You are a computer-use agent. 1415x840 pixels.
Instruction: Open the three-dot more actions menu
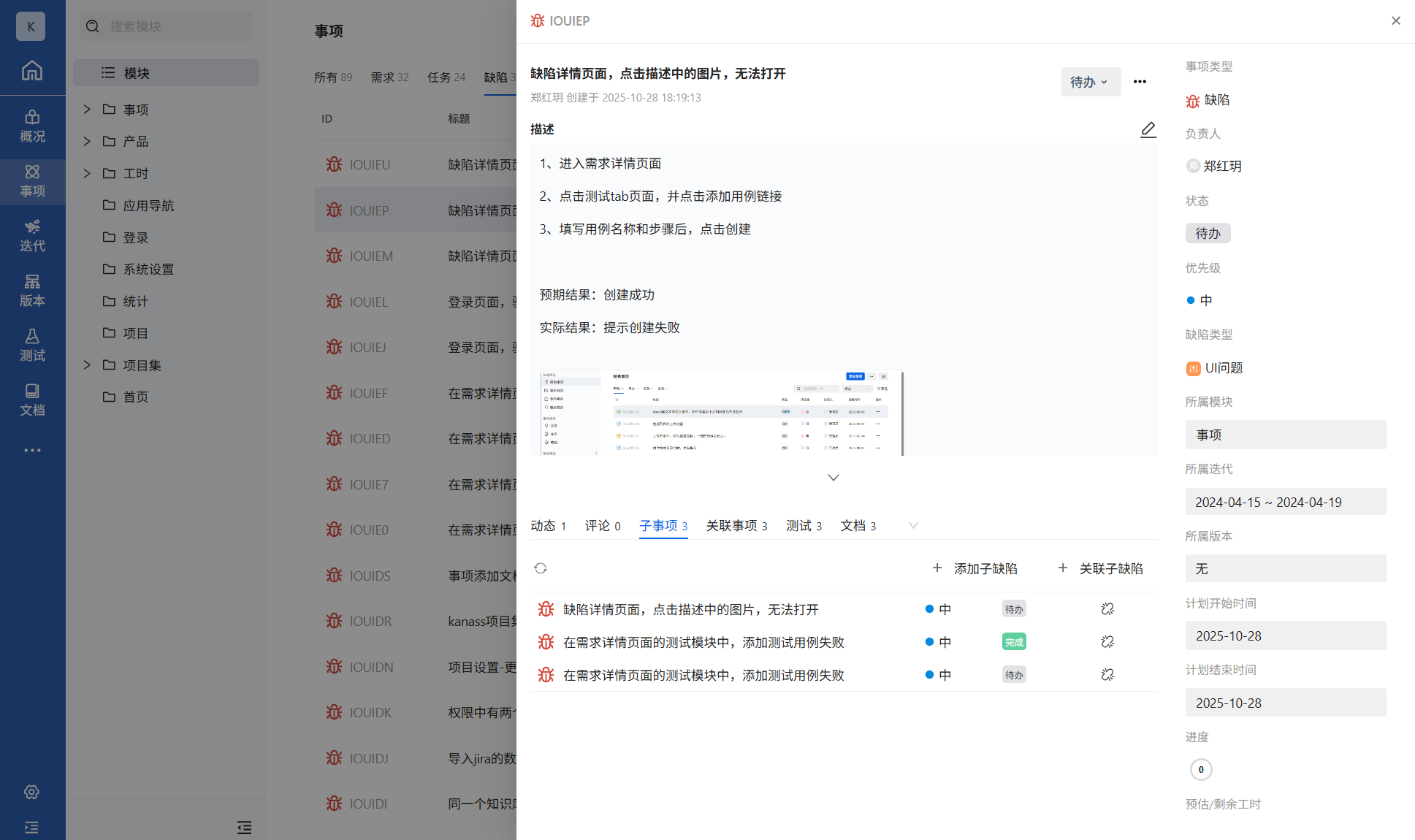(1140, 82)
